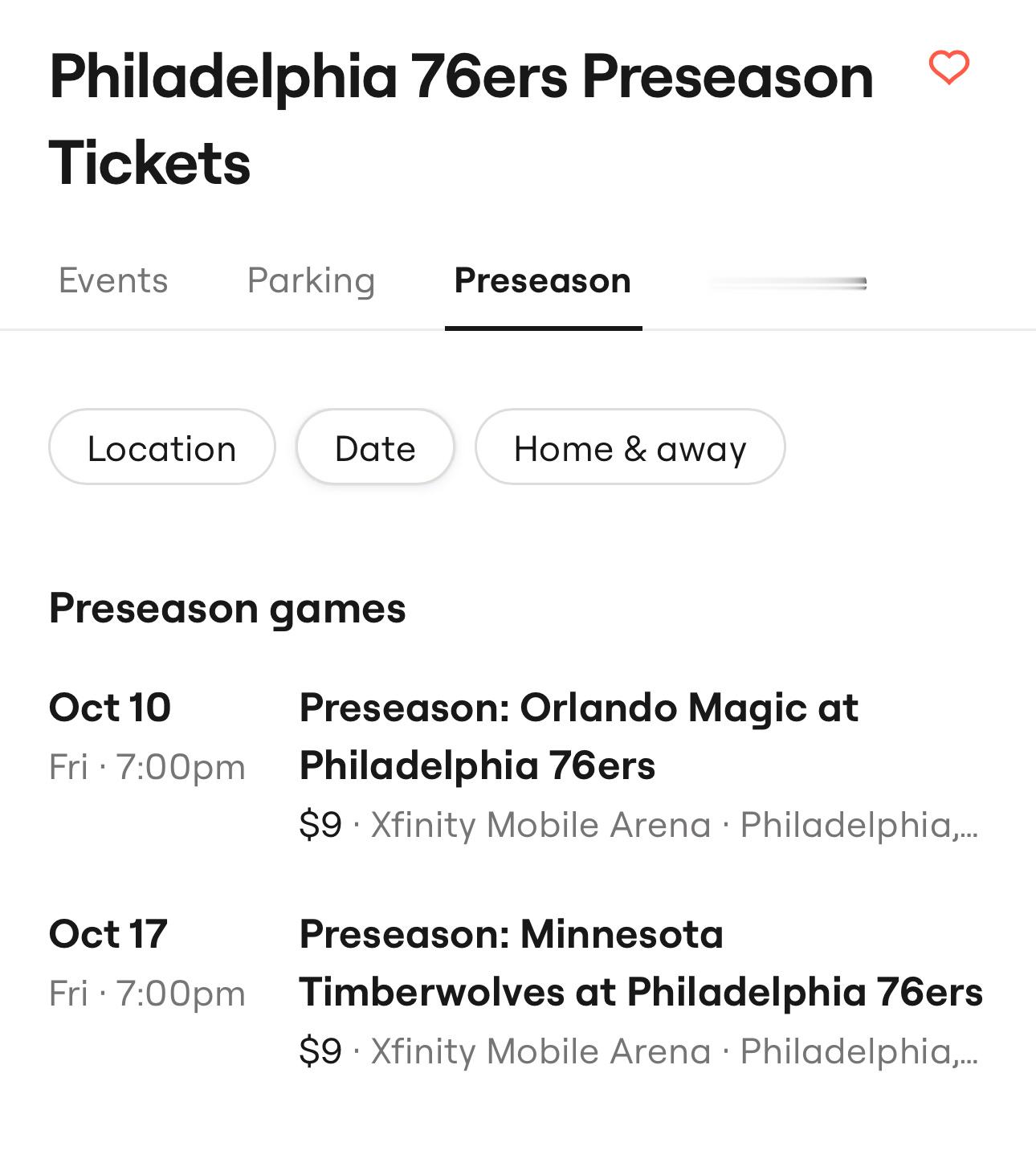This screenshot has width=1036, height=1167.
Task: Open the faded tab after Preseason
Action: pos(788,283)
